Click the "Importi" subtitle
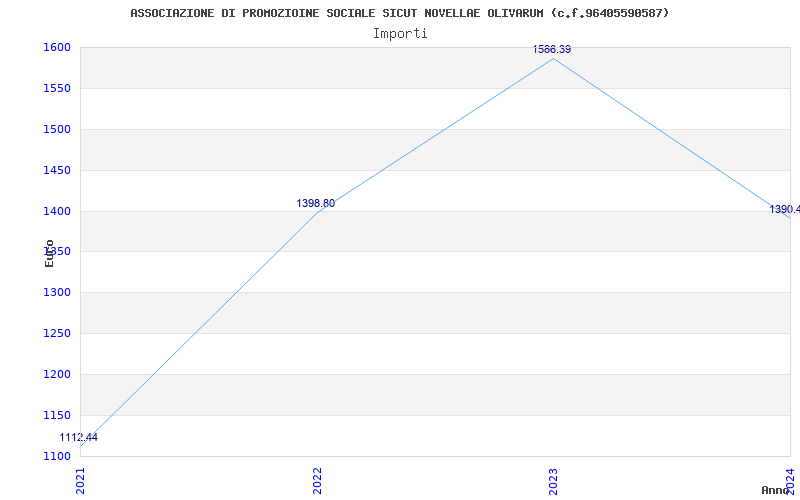800x500 pixels. tap(400, 33)
